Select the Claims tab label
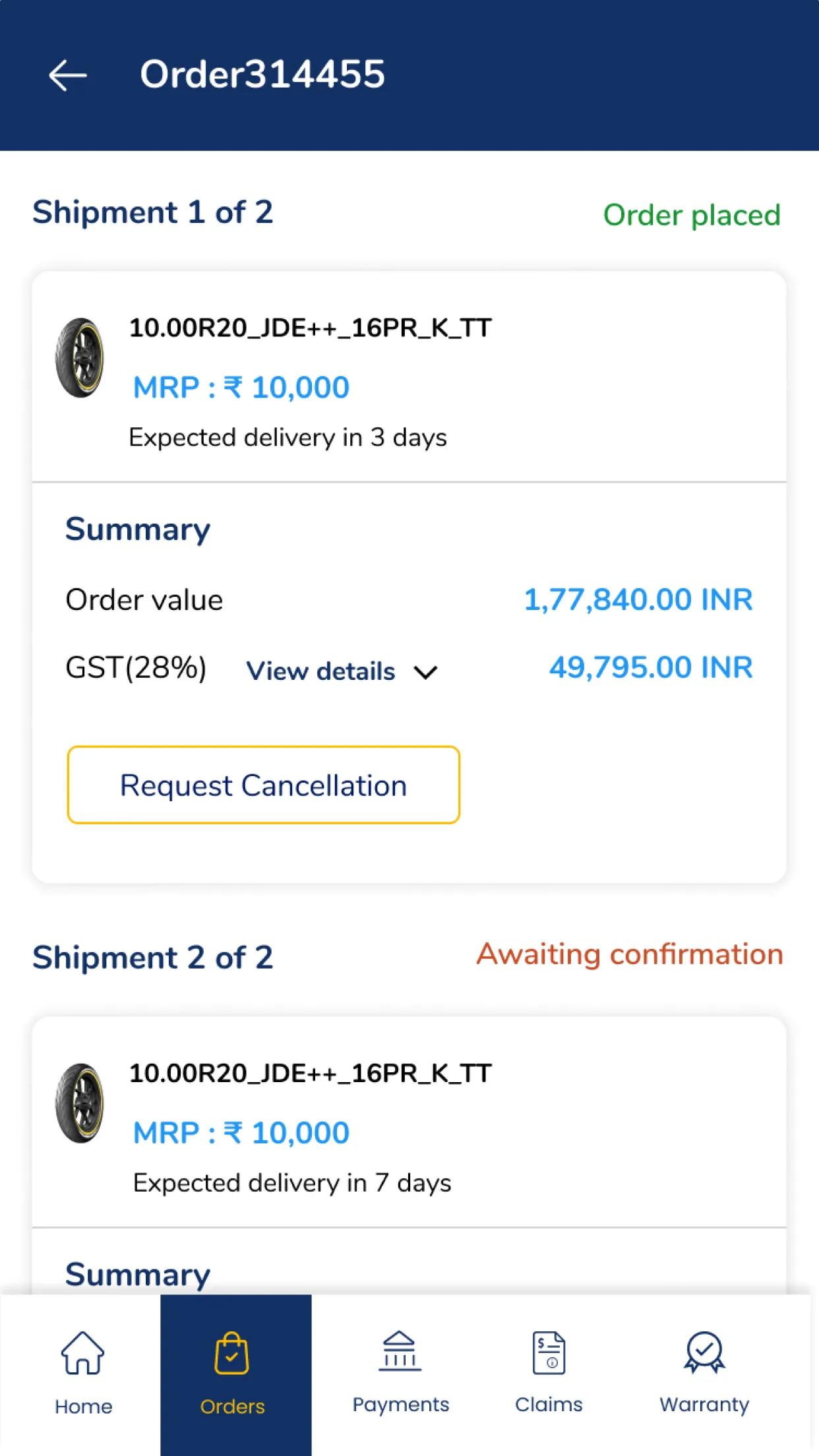 coord(549,1405)
